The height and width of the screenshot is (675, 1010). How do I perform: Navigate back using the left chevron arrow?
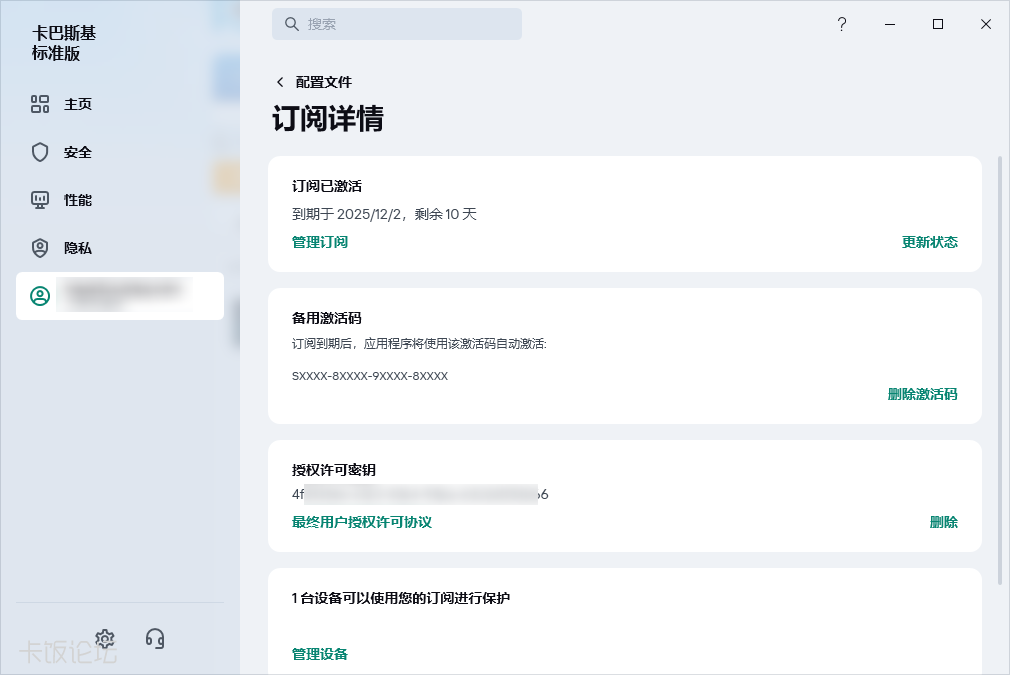(x=280, y=82)
